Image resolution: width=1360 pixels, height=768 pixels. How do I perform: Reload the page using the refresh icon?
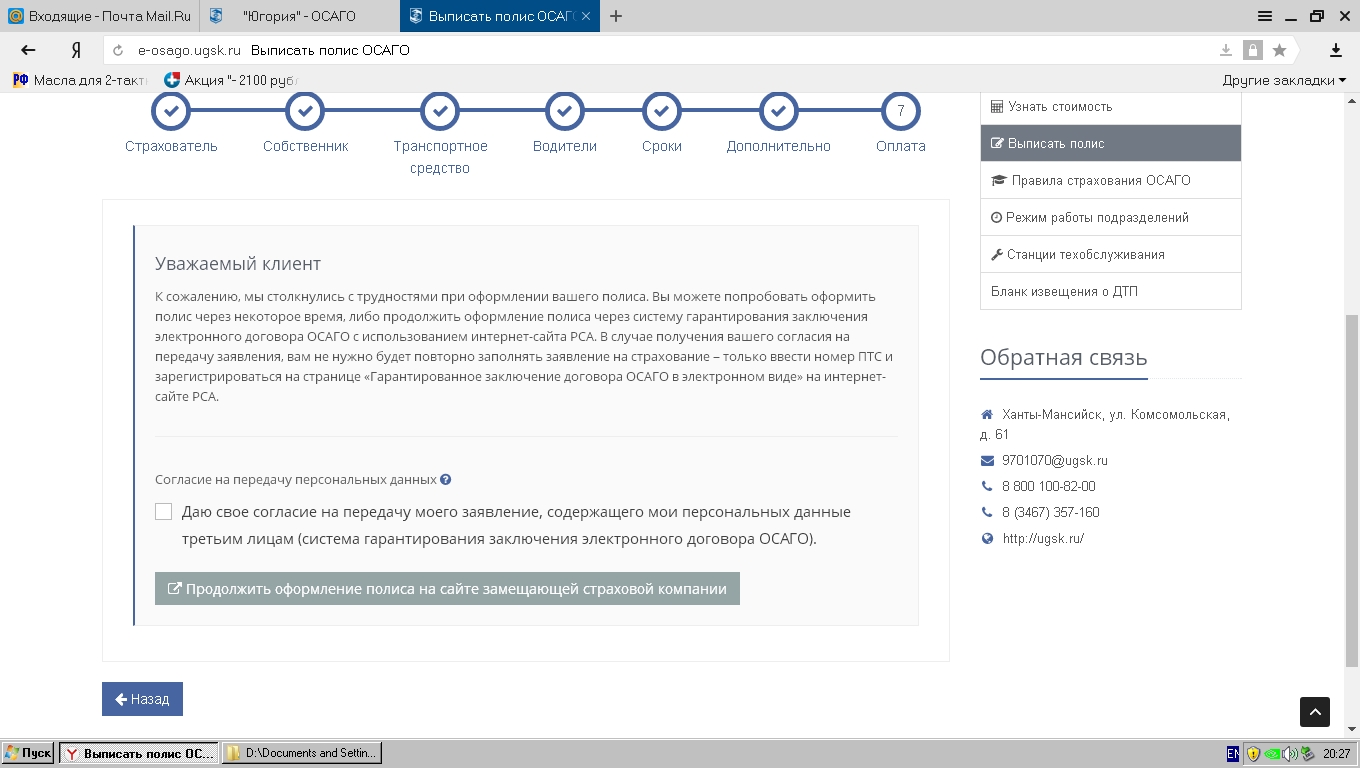click(x=119, y=50)
